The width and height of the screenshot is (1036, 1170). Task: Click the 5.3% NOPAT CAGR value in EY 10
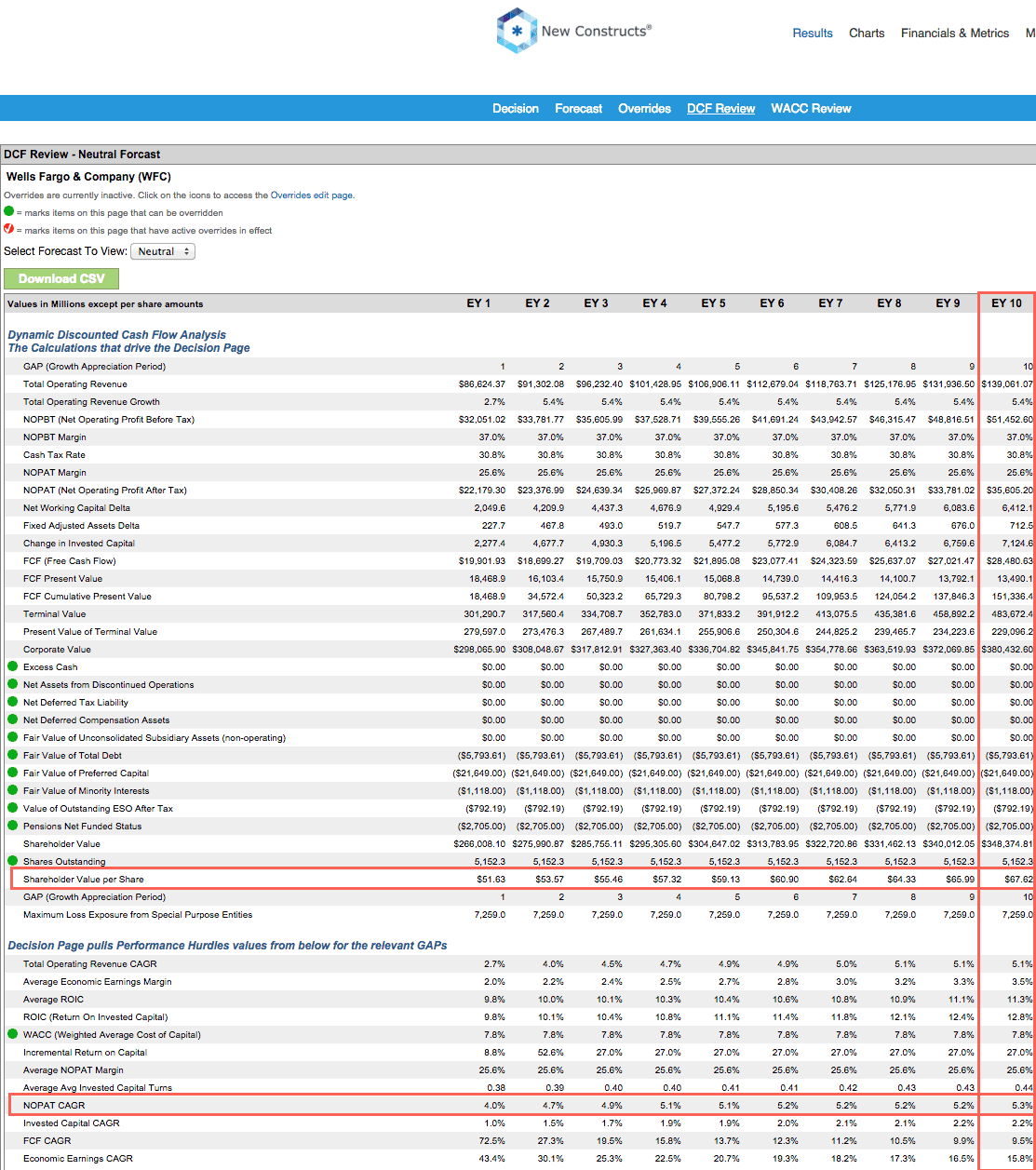(x=1022, y=1105)
